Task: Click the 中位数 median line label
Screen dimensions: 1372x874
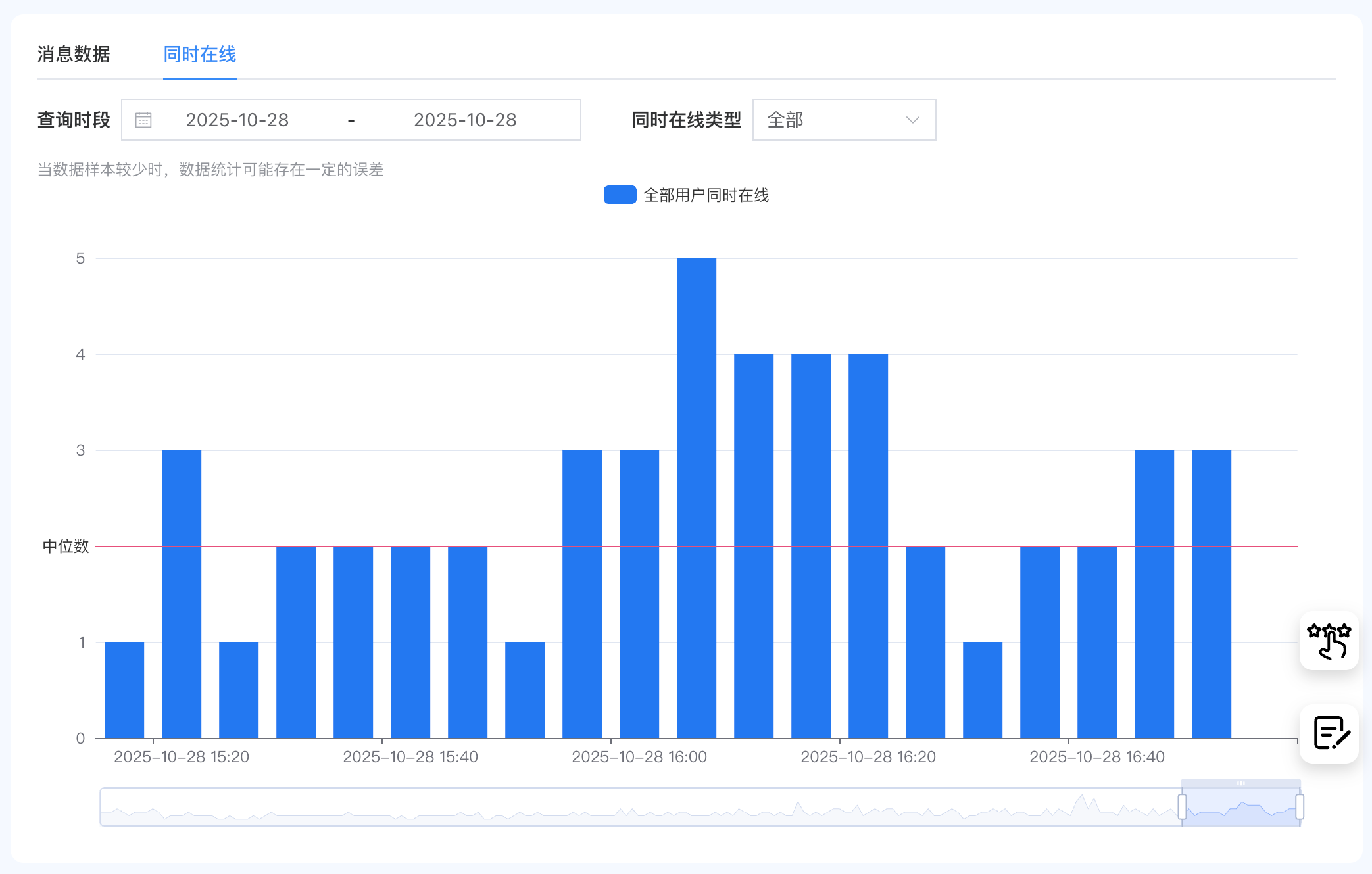Action: [65, 546]
